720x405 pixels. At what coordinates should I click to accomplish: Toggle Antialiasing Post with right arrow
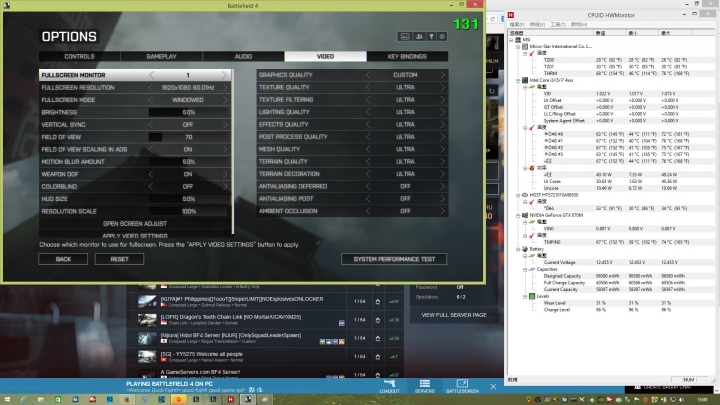[x=443, y=198]
